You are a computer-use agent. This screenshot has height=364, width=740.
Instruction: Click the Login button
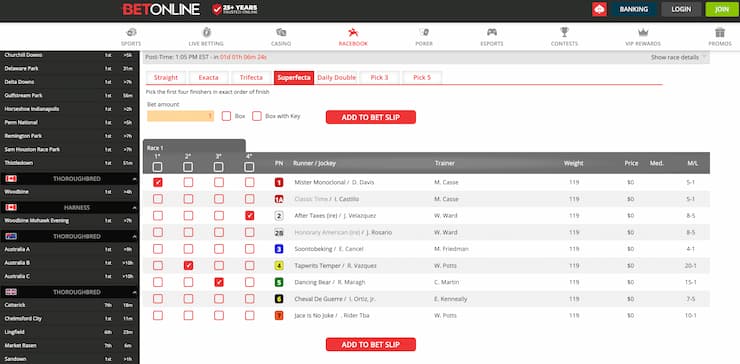pyautogui.click(x=681, y=9)
